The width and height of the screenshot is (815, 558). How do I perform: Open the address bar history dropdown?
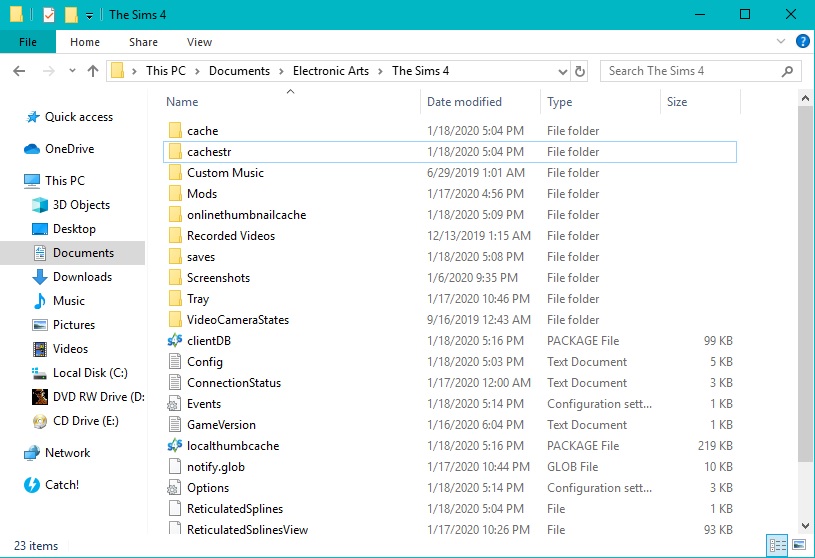[562, 71]
